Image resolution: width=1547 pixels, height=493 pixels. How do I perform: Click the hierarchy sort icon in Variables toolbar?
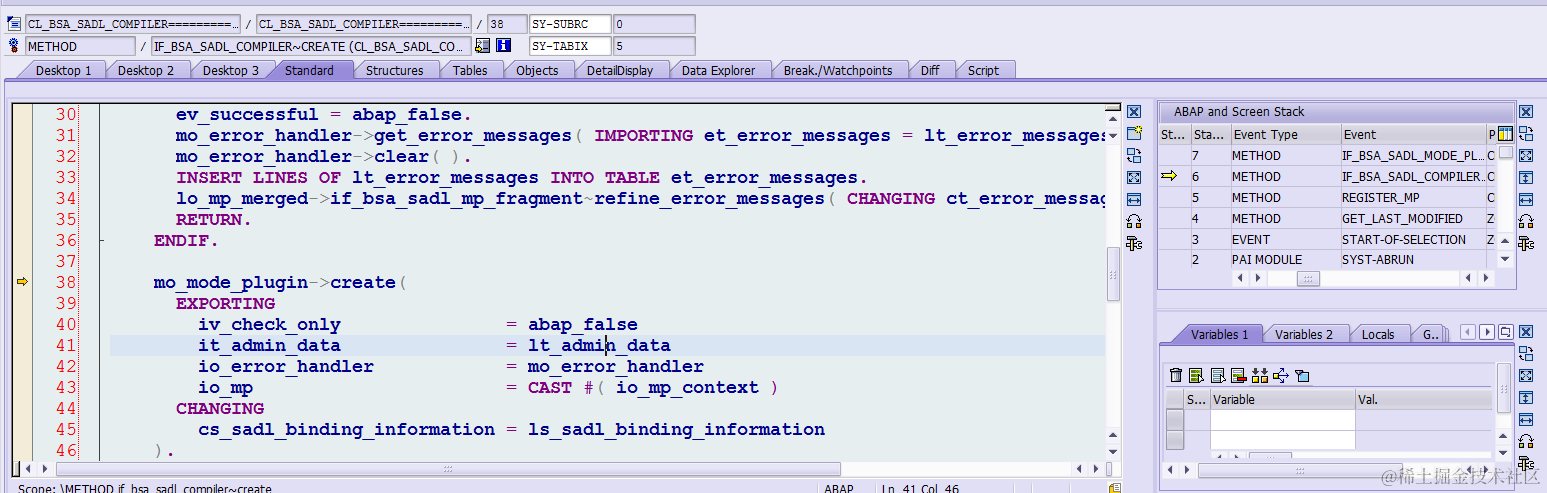coord(1260,376)
